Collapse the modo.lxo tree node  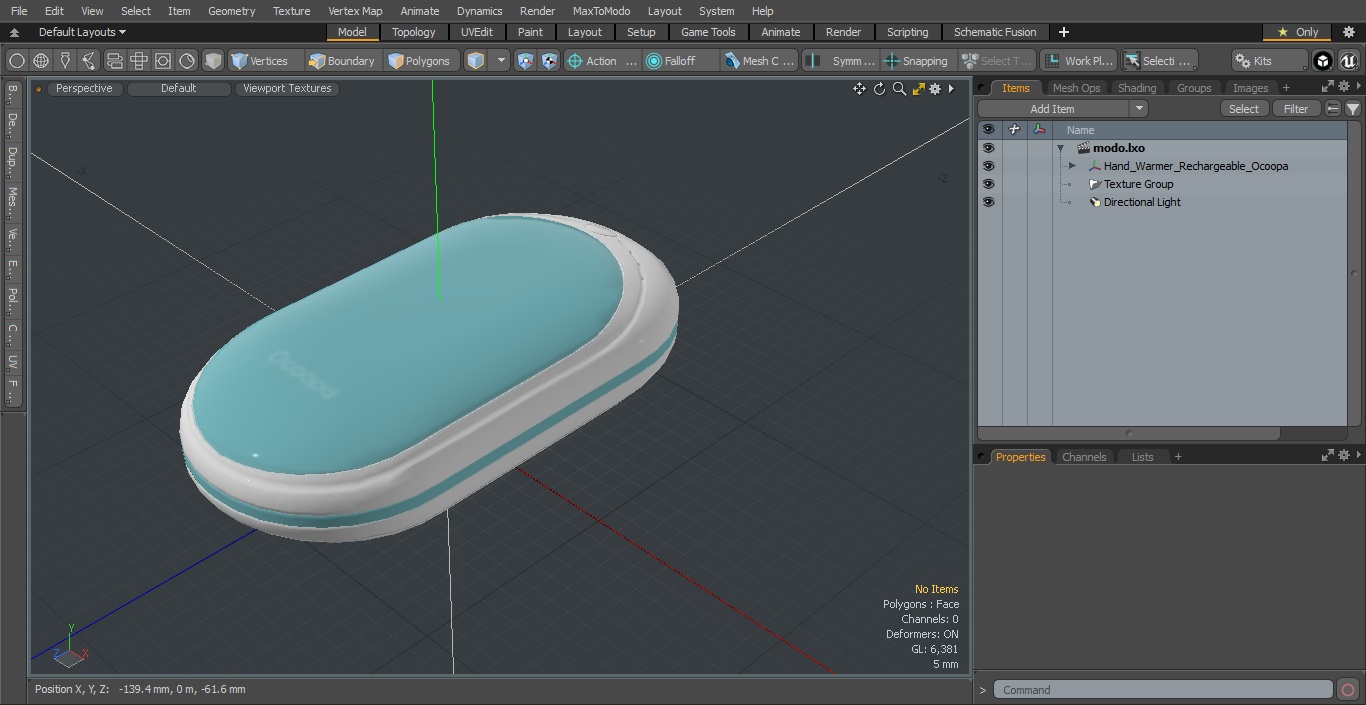coord(1060,148)
